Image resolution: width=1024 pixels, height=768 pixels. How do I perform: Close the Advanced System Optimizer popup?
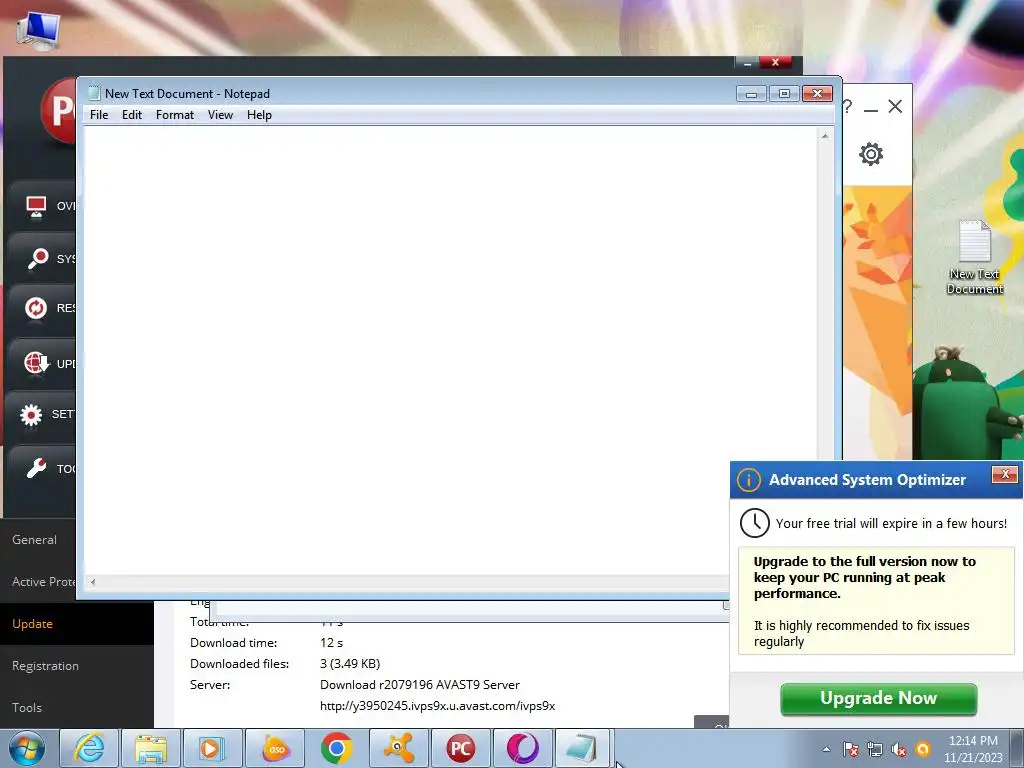pos(1004,474)
